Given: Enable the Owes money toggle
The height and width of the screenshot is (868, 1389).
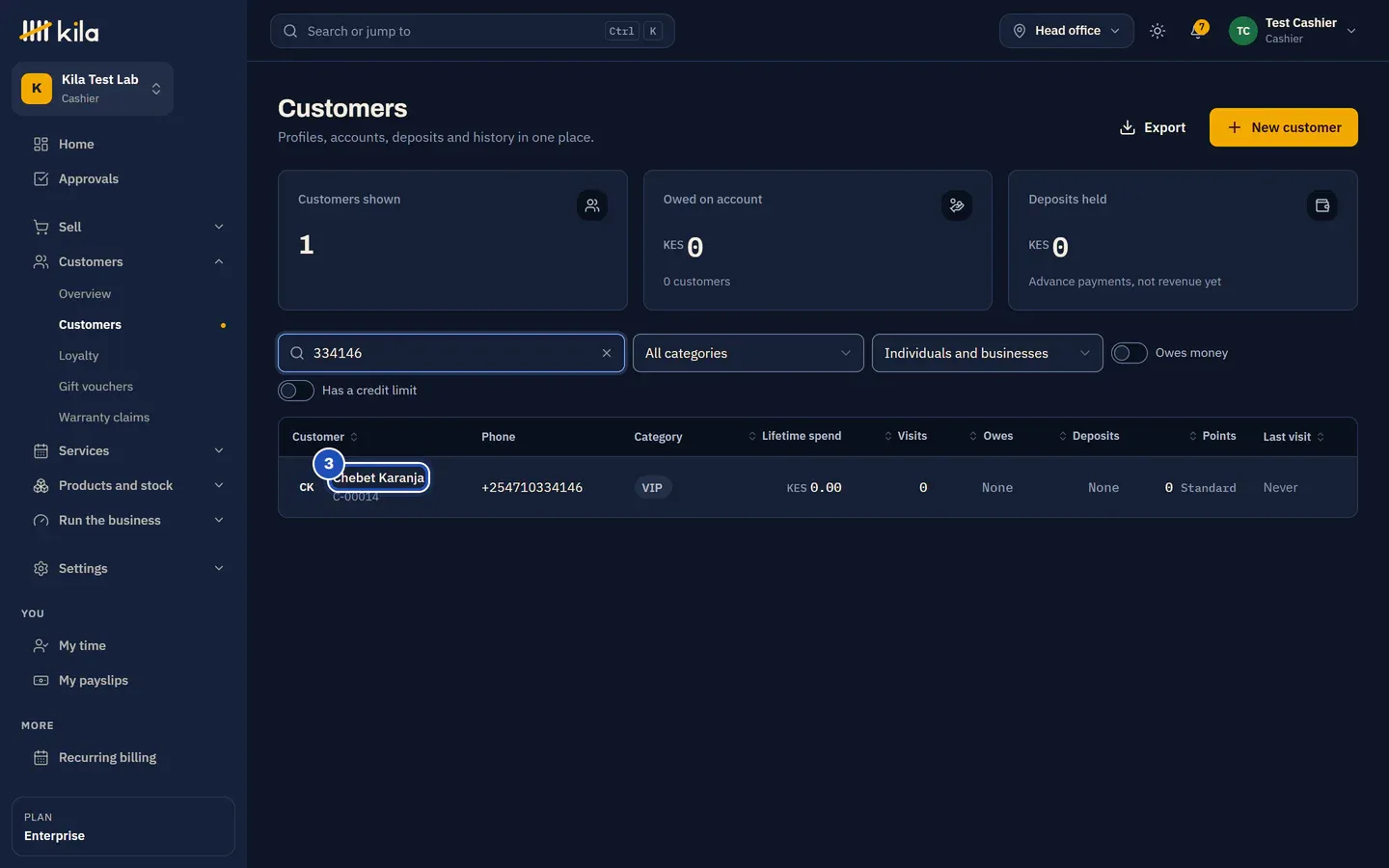Looking at the screenshot, I should coord(1130,353).
